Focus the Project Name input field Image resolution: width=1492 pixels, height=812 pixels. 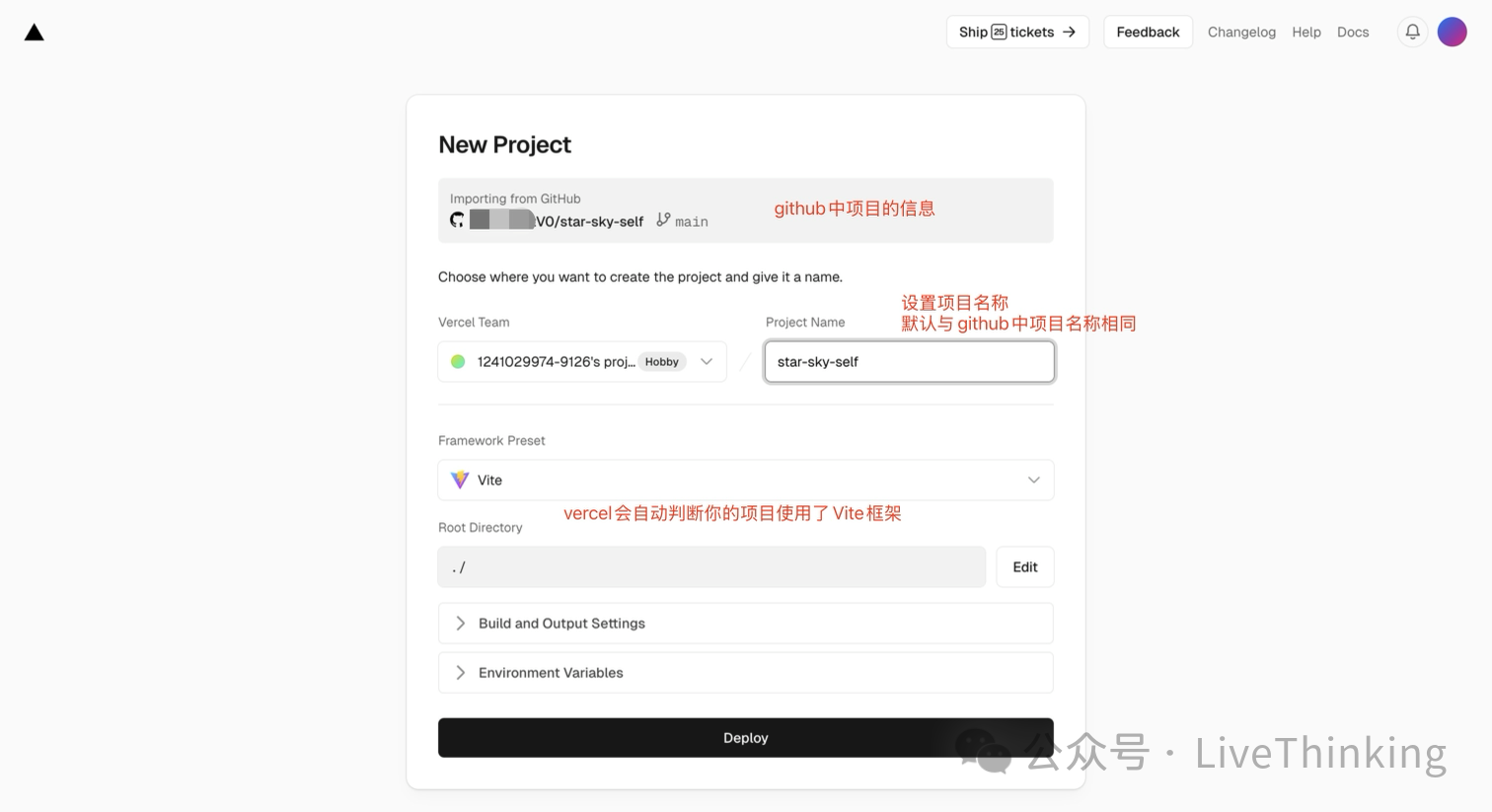(909, 362)
